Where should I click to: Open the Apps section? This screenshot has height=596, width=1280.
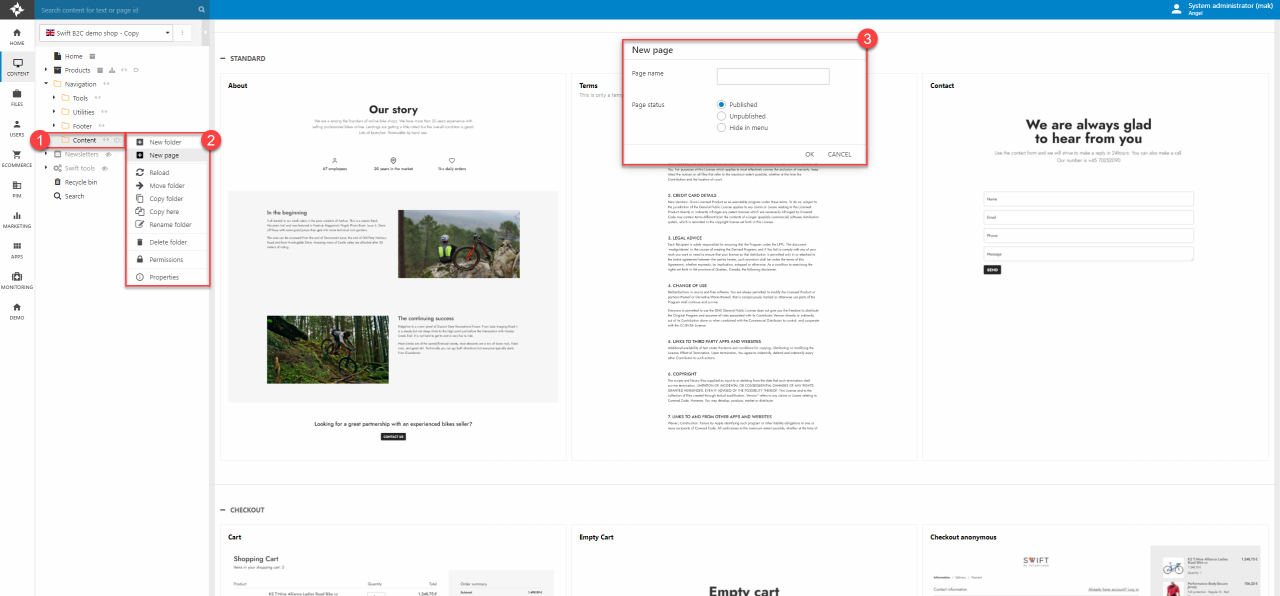point(17,249)
